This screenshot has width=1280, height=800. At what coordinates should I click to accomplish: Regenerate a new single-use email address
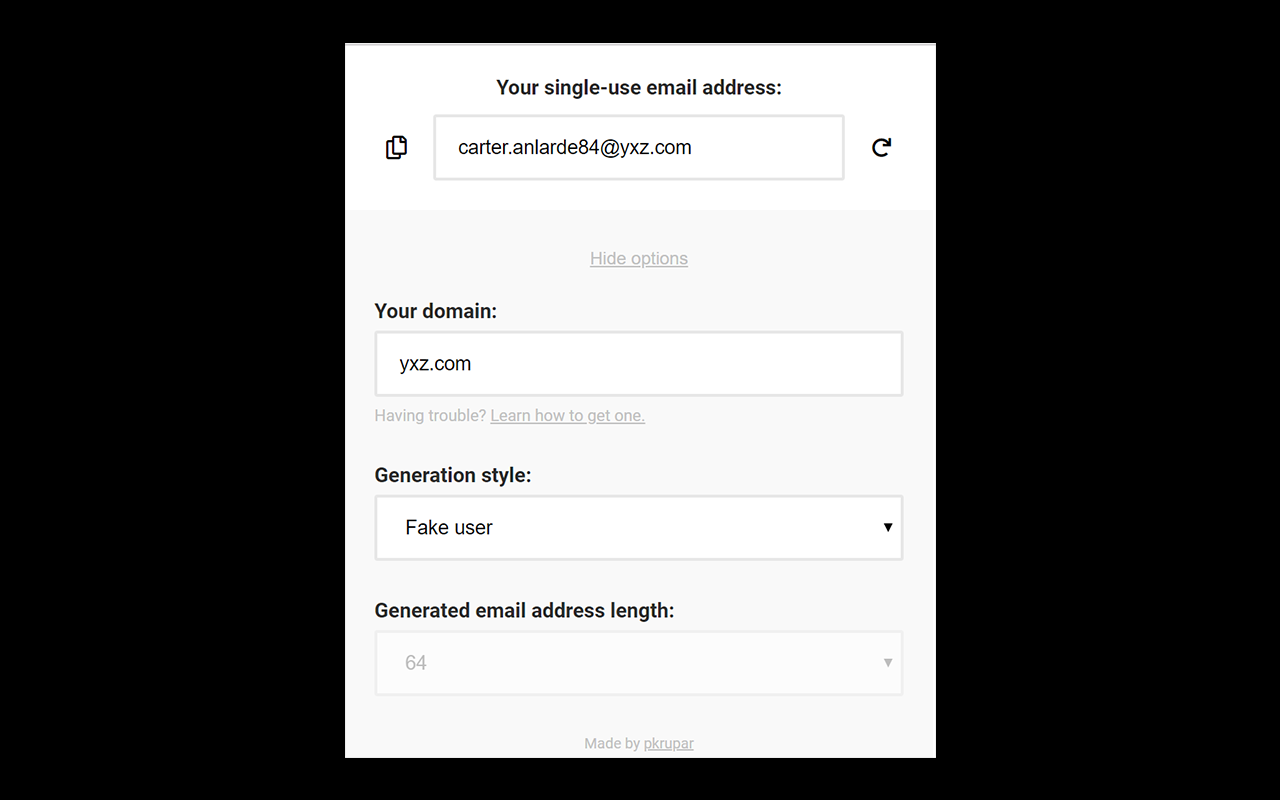[x=881, y=147]
